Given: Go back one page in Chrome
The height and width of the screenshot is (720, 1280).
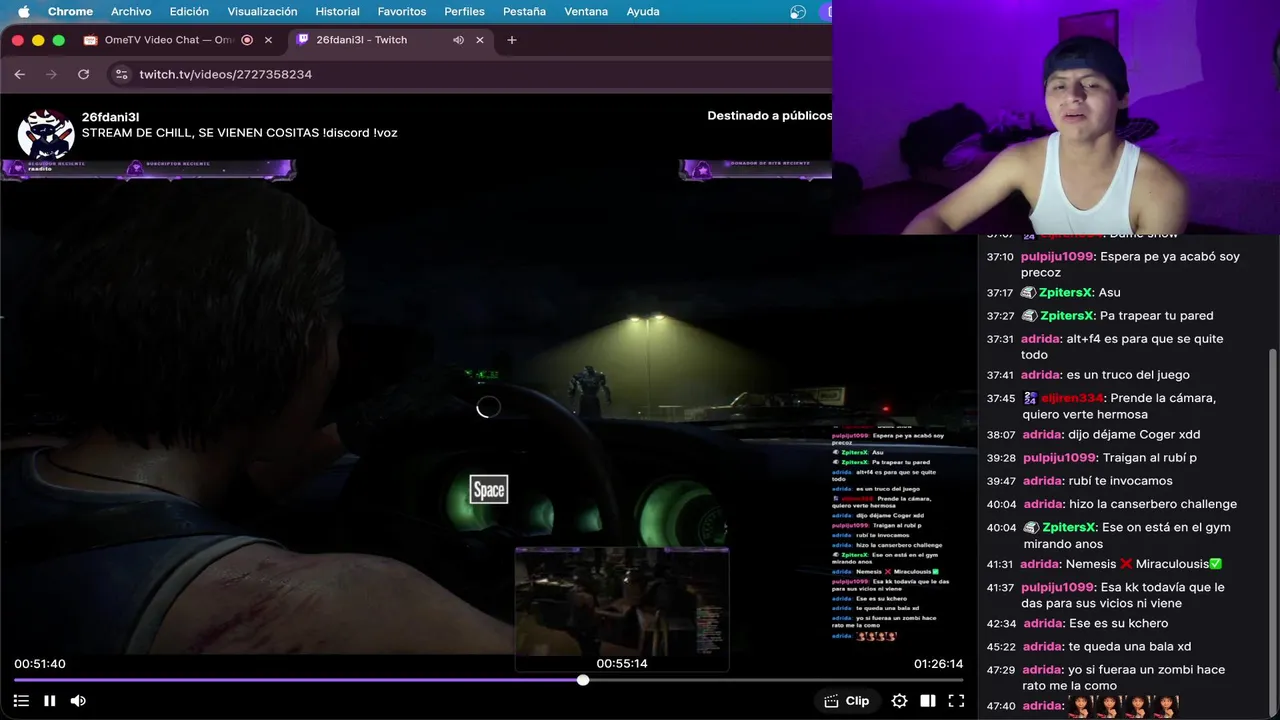Looking at the screenshot, I should pyautogui.click(x=19, y=74).
